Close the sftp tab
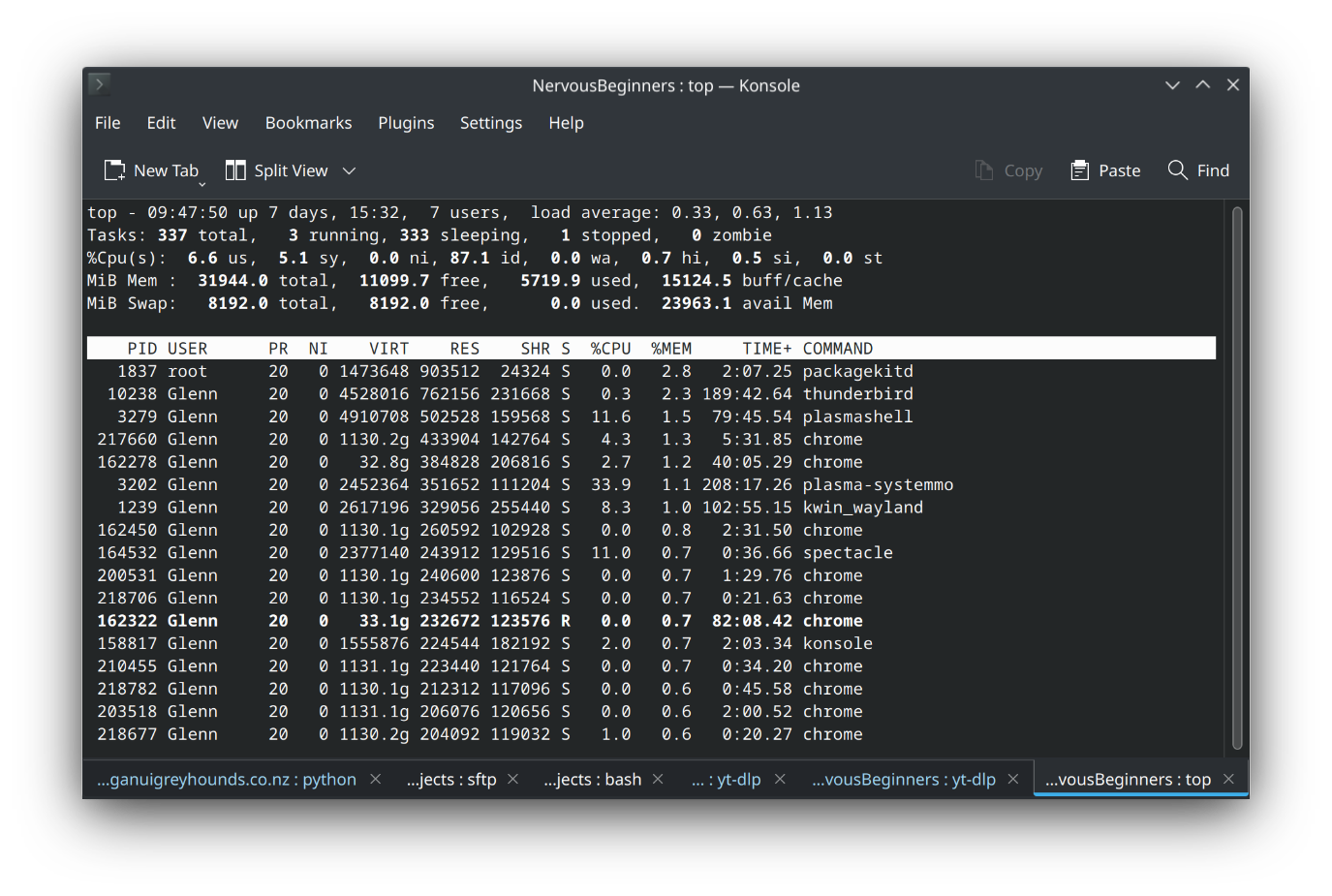This screenshot has height=896, width=1332. [513, 779]
